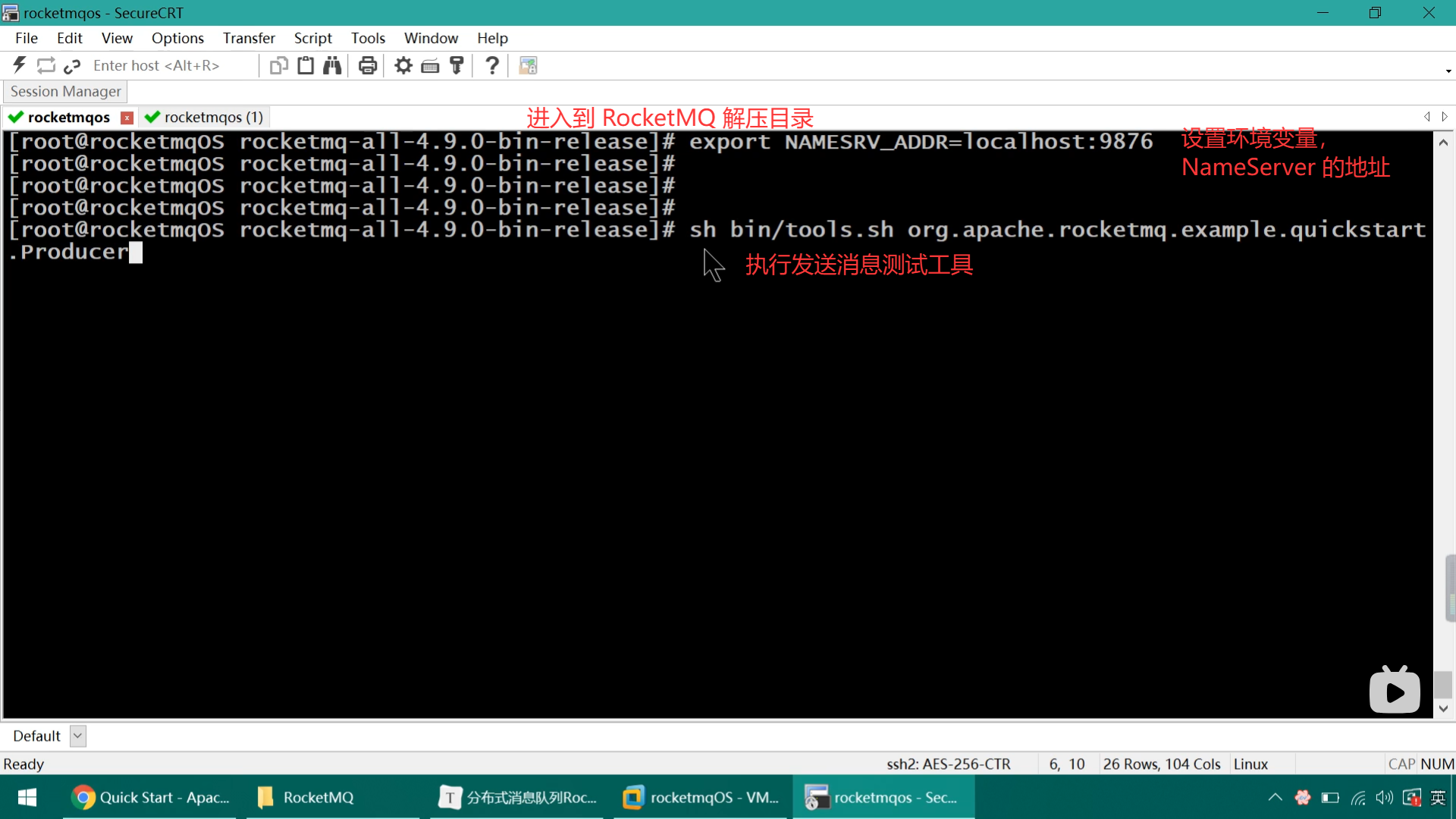Click the Quick Connect lightning icon

tap(20, 65)
